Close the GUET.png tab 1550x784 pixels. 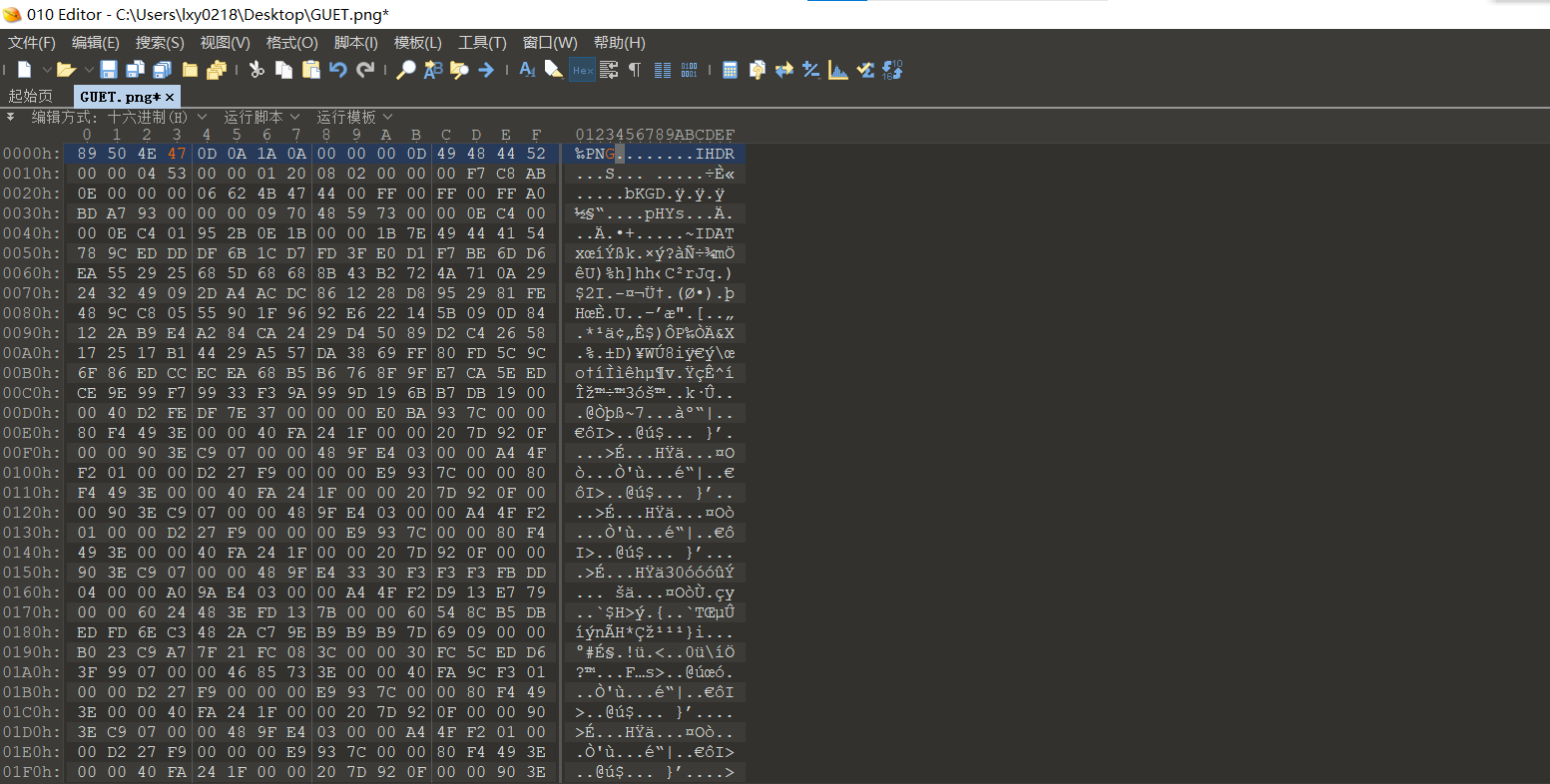[170, 97]
